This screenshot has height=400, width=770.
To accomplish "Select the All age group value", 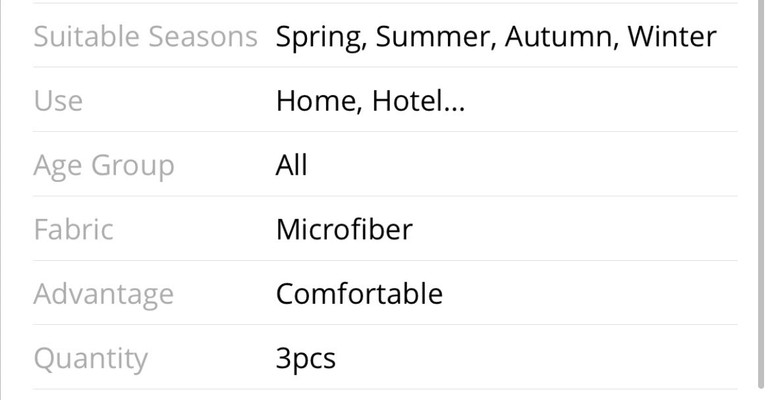I will pos(292,165).
